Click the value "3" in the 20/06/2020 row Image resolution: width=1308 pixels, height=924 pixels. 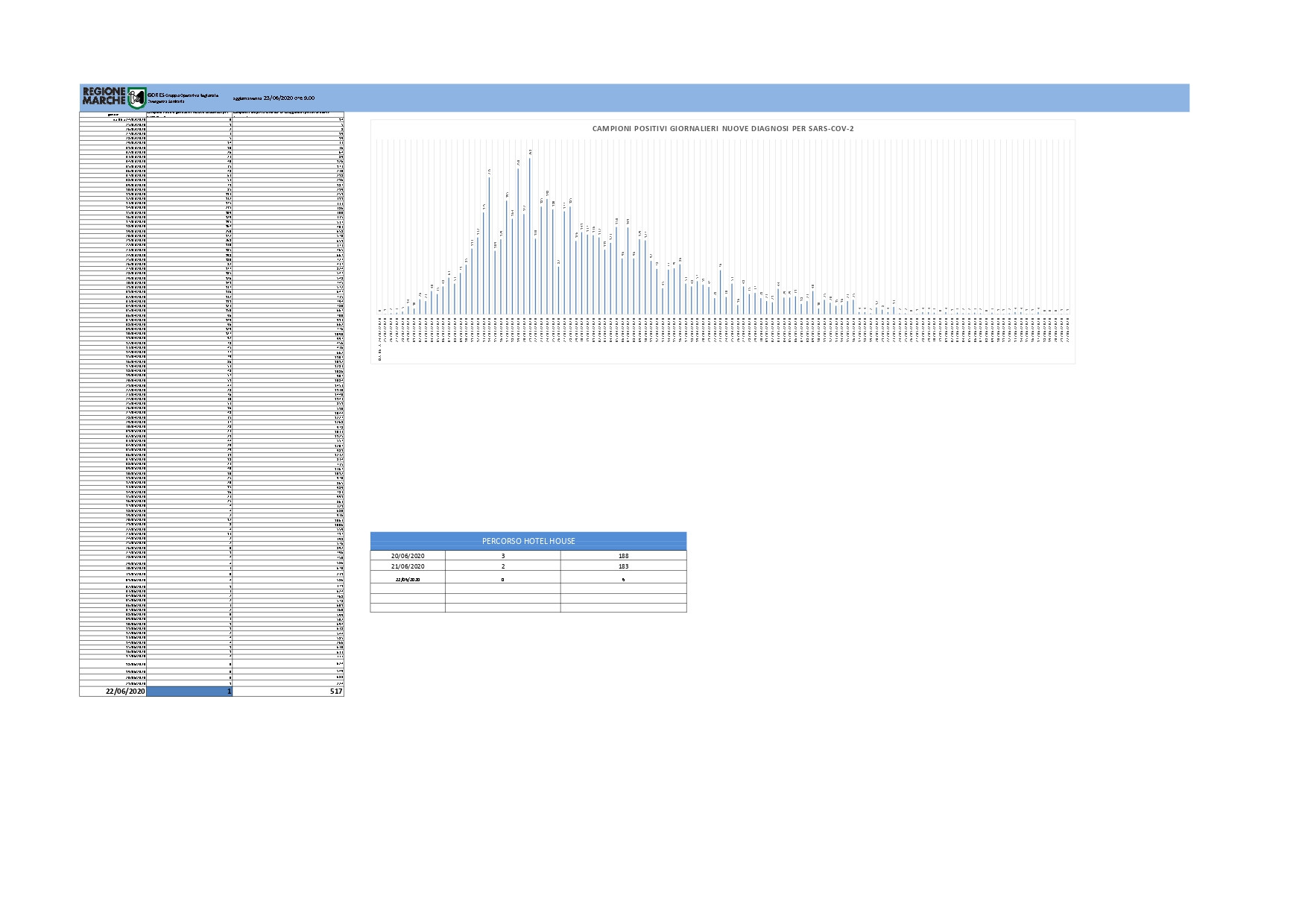click(x=503, y=556)
